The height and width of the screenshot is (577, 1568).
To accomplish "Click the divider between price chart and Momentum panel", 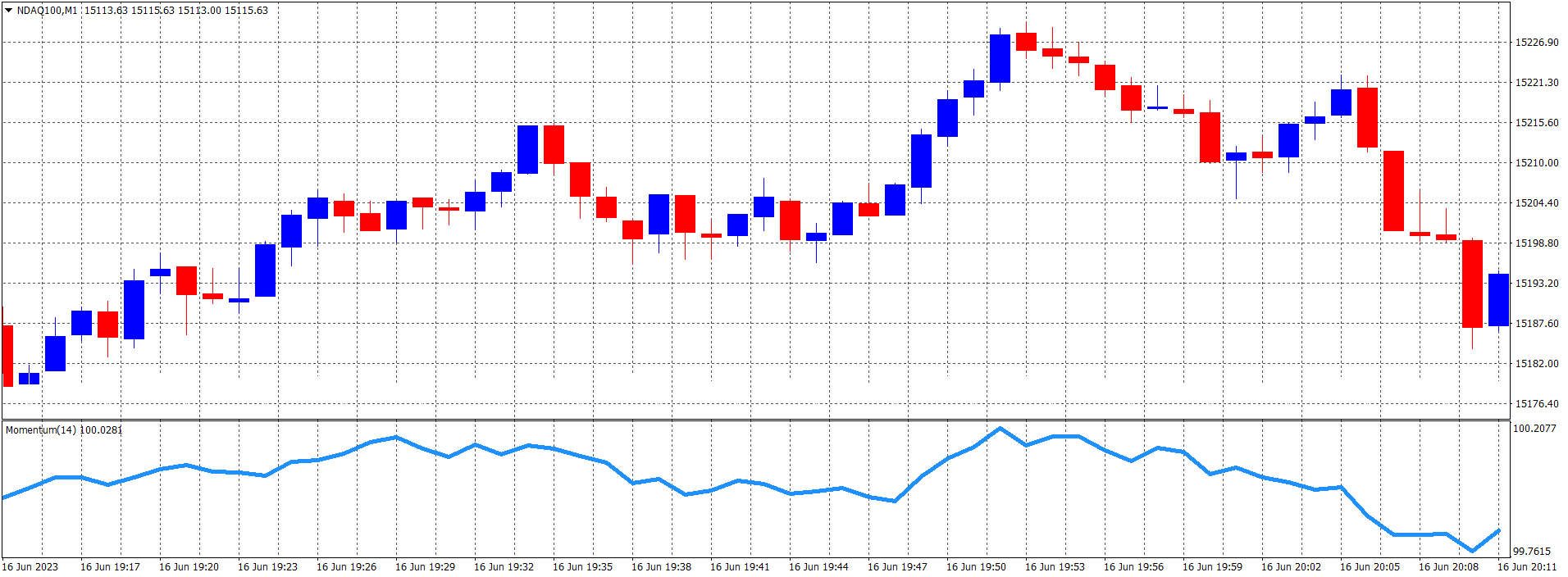I will 754,420.
